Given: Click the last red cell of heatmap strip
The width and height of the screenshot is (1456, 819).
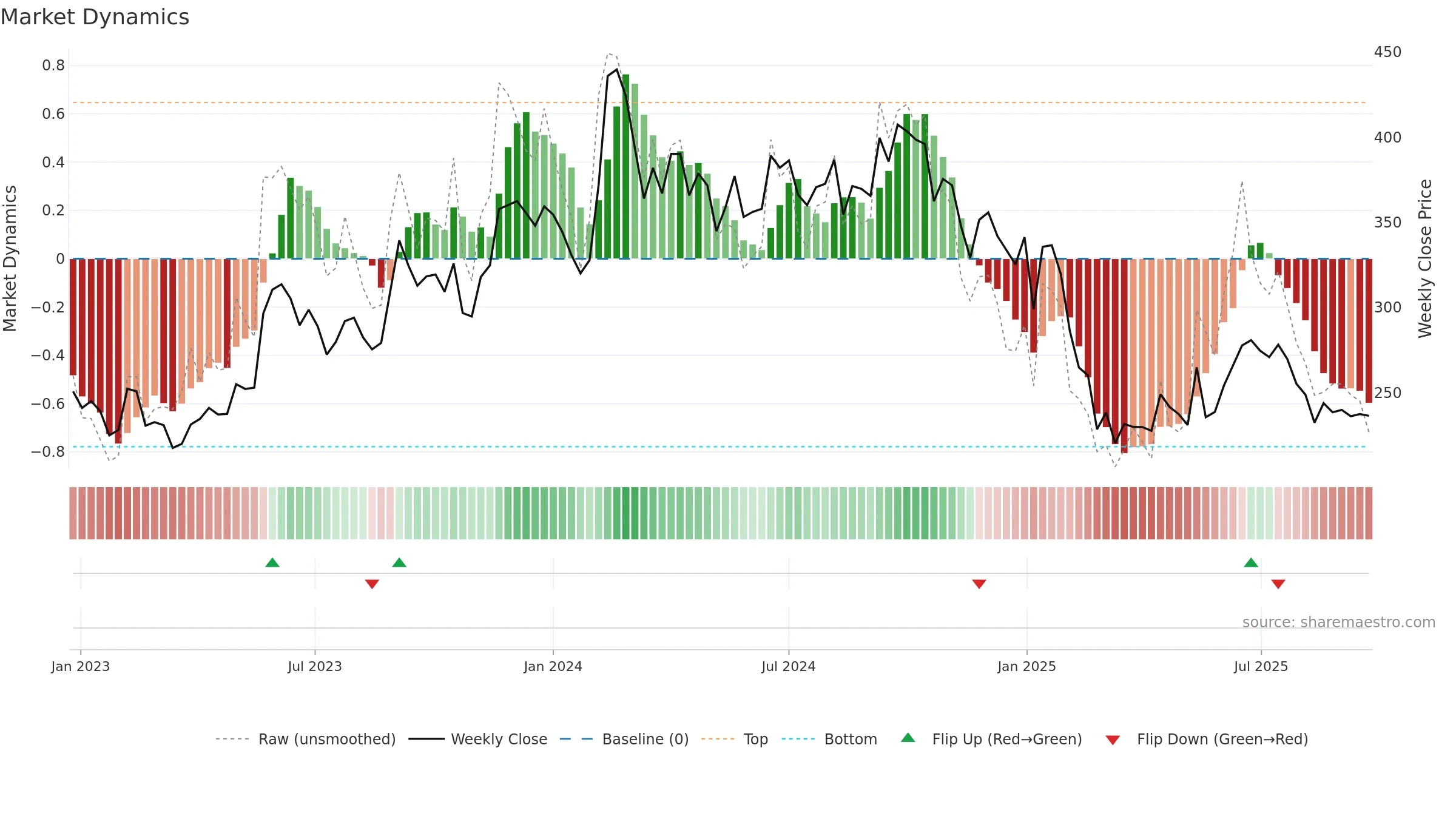Looking at the screenshot, I should click(x=1369, y=513).
